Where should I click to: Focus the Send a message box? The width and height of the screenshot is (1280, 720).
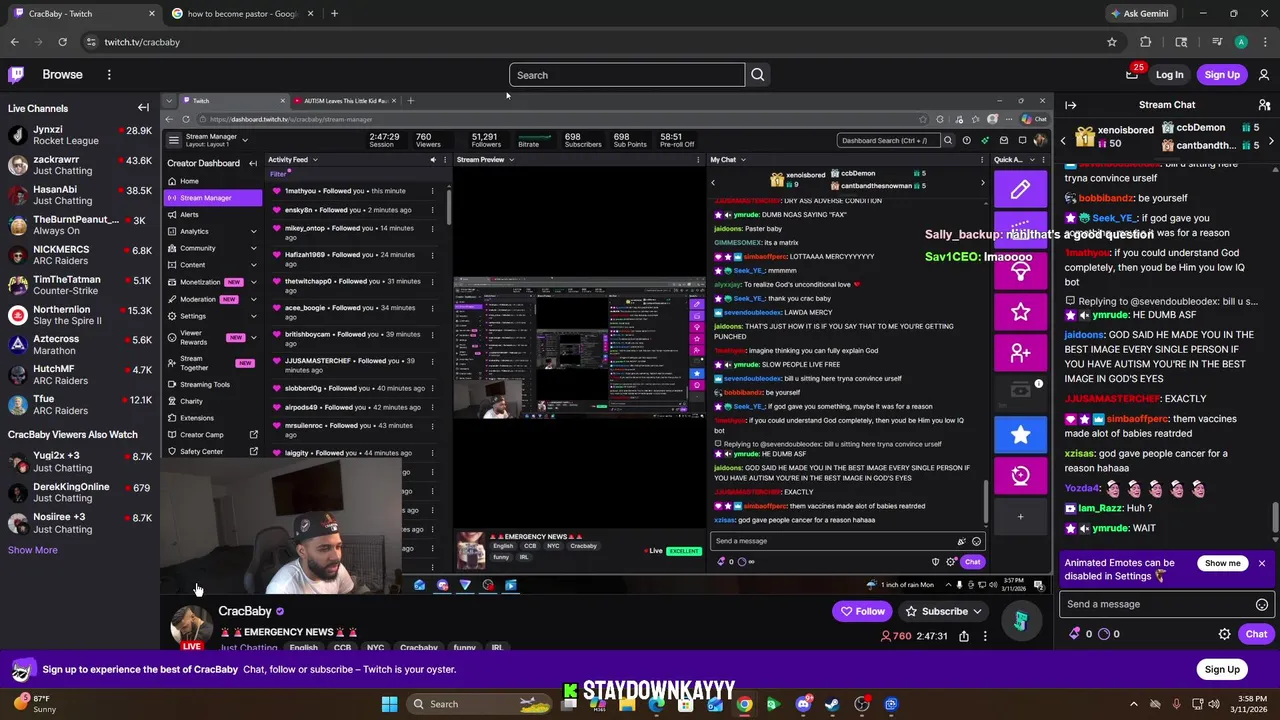click(1168, 604)
